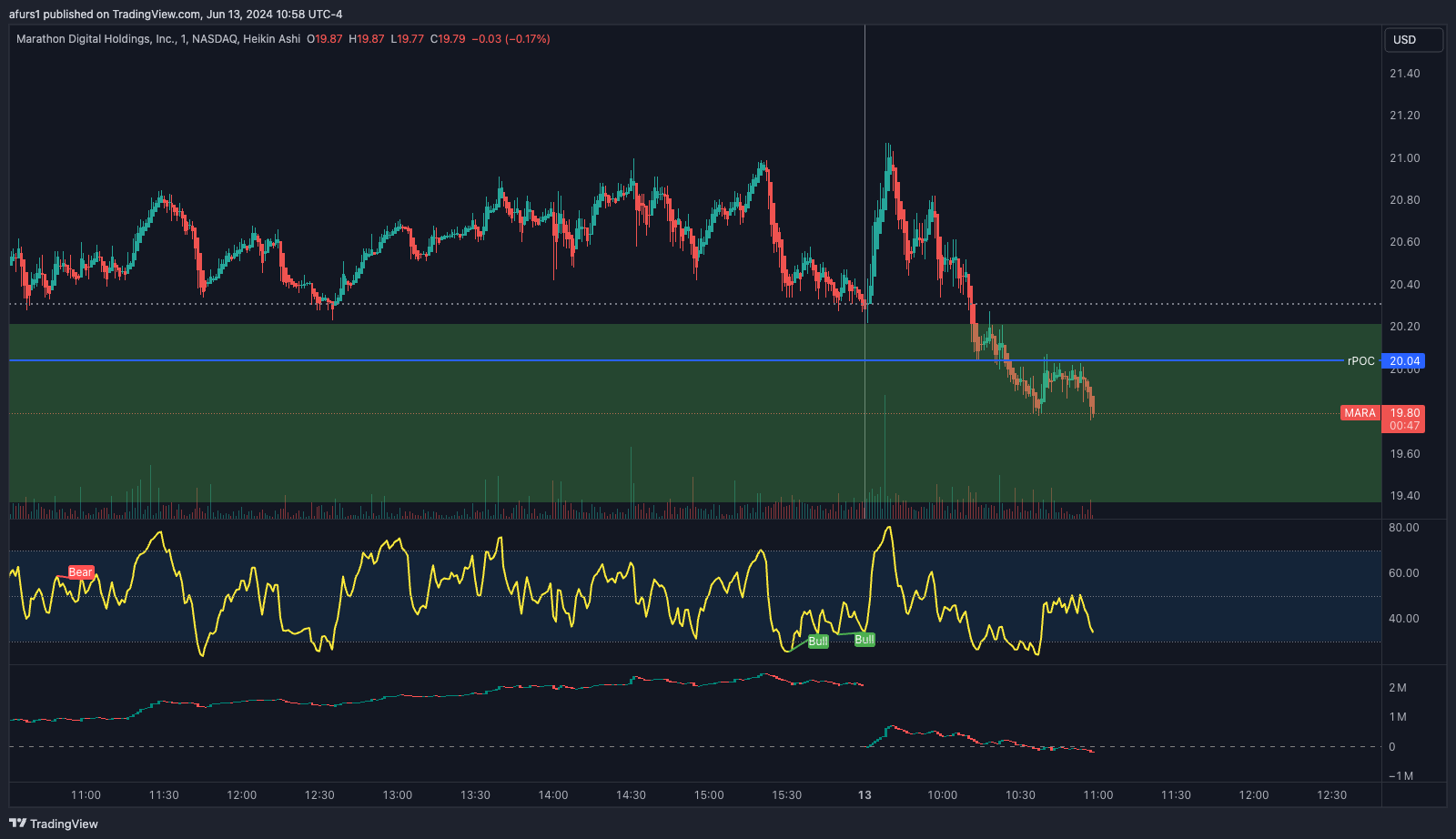
Task: Click the 10:00 time axis label
Action: click(x=942, y=795)
